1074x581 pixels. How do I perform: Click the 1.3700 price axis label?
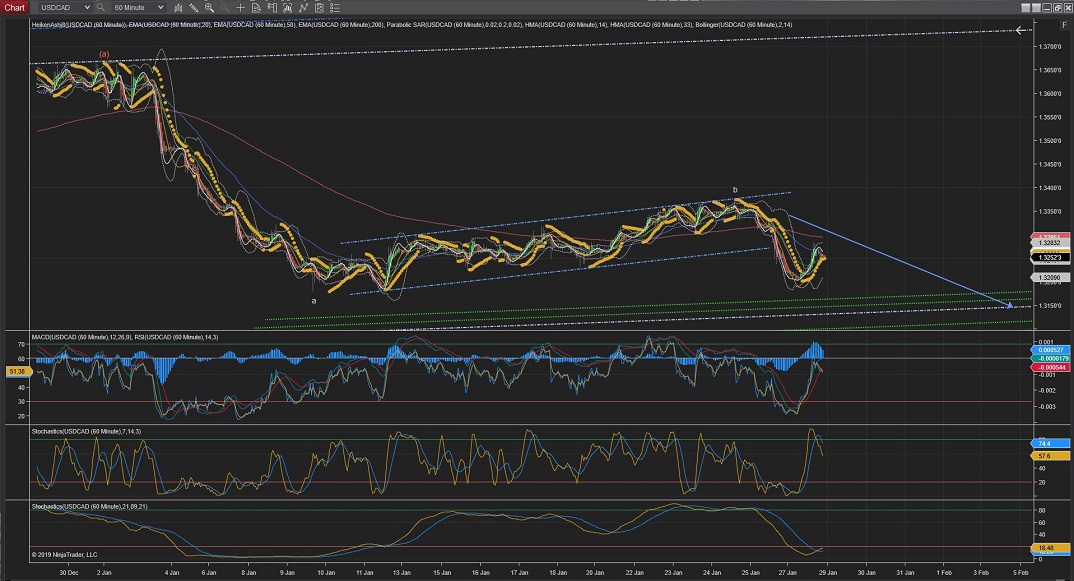click(x=1050, y=47)
